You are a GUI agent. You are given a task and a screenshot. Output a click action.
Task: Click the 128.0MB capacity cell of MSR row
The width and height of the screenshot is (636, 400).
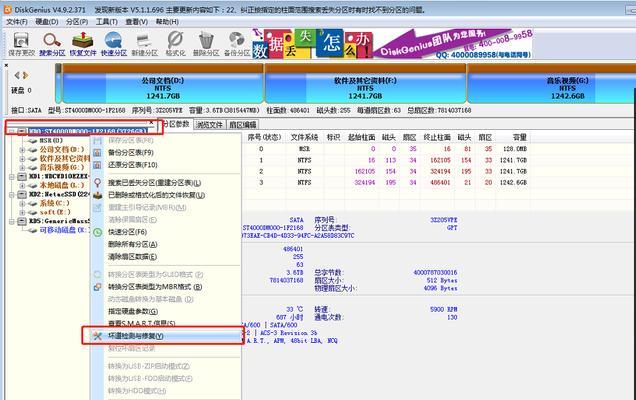coord(514,149)
